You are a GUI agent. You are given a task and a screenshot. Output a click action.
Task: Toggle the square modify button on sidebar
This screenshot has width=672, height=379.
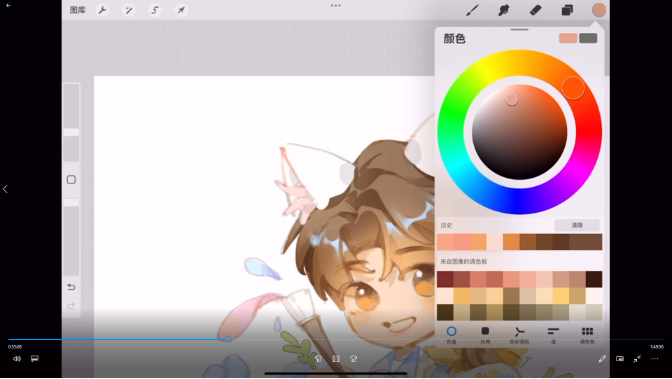coord(71,180)
